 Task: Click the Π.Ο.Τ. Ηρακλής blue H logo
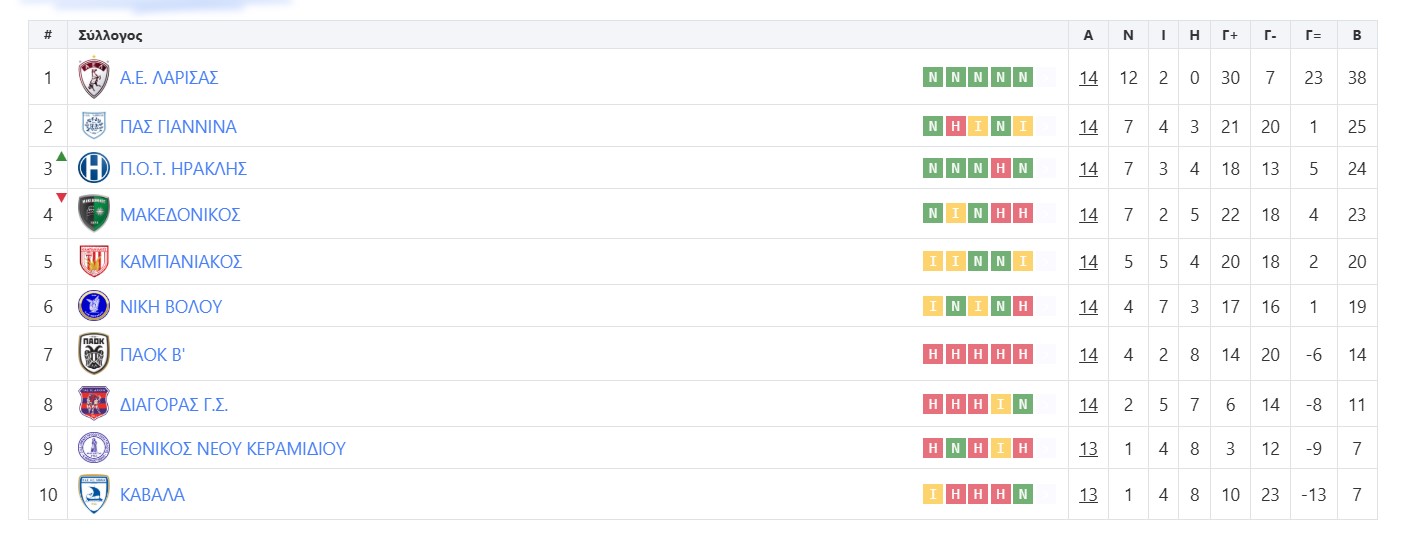click(x=94, y=168)
